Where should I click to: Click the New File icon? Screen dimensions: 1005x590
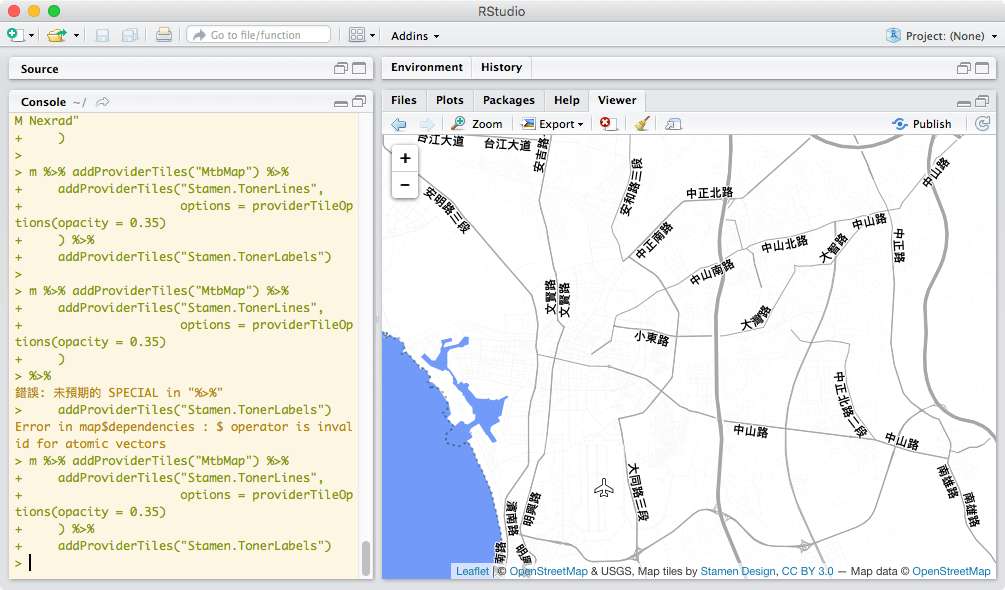click(14, 35)
